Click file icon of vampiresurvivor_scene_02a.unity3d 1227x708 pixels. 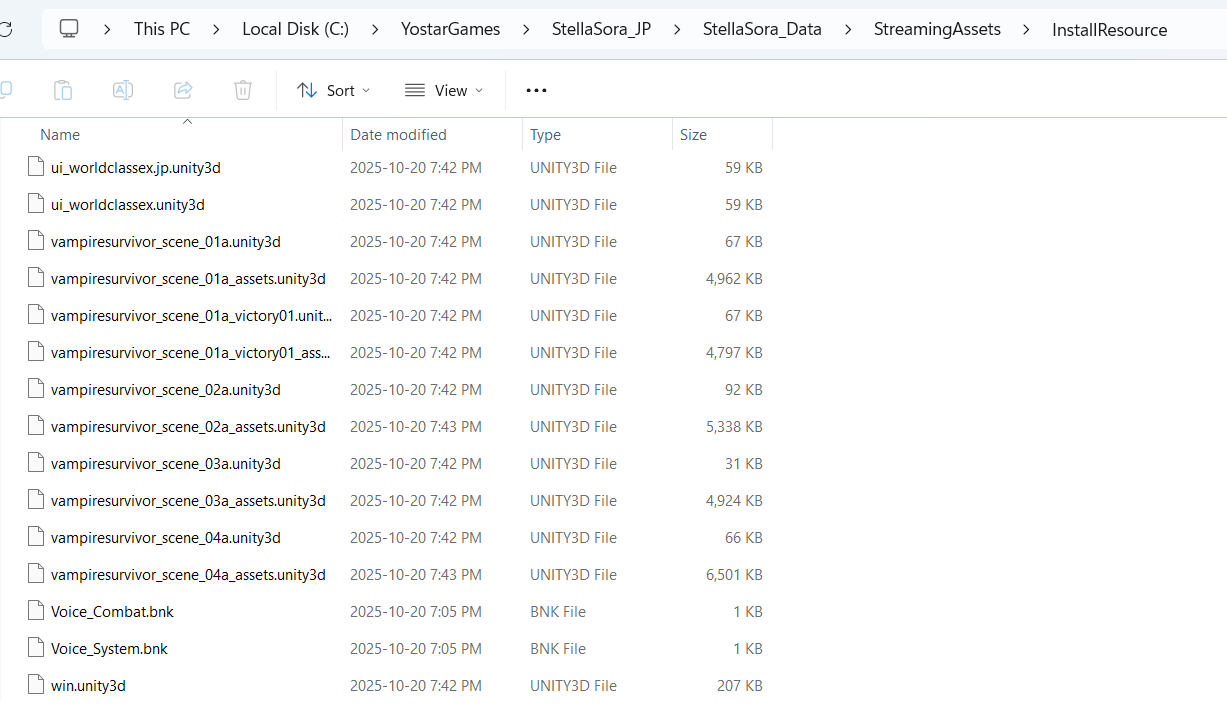(x=36, y=389)
